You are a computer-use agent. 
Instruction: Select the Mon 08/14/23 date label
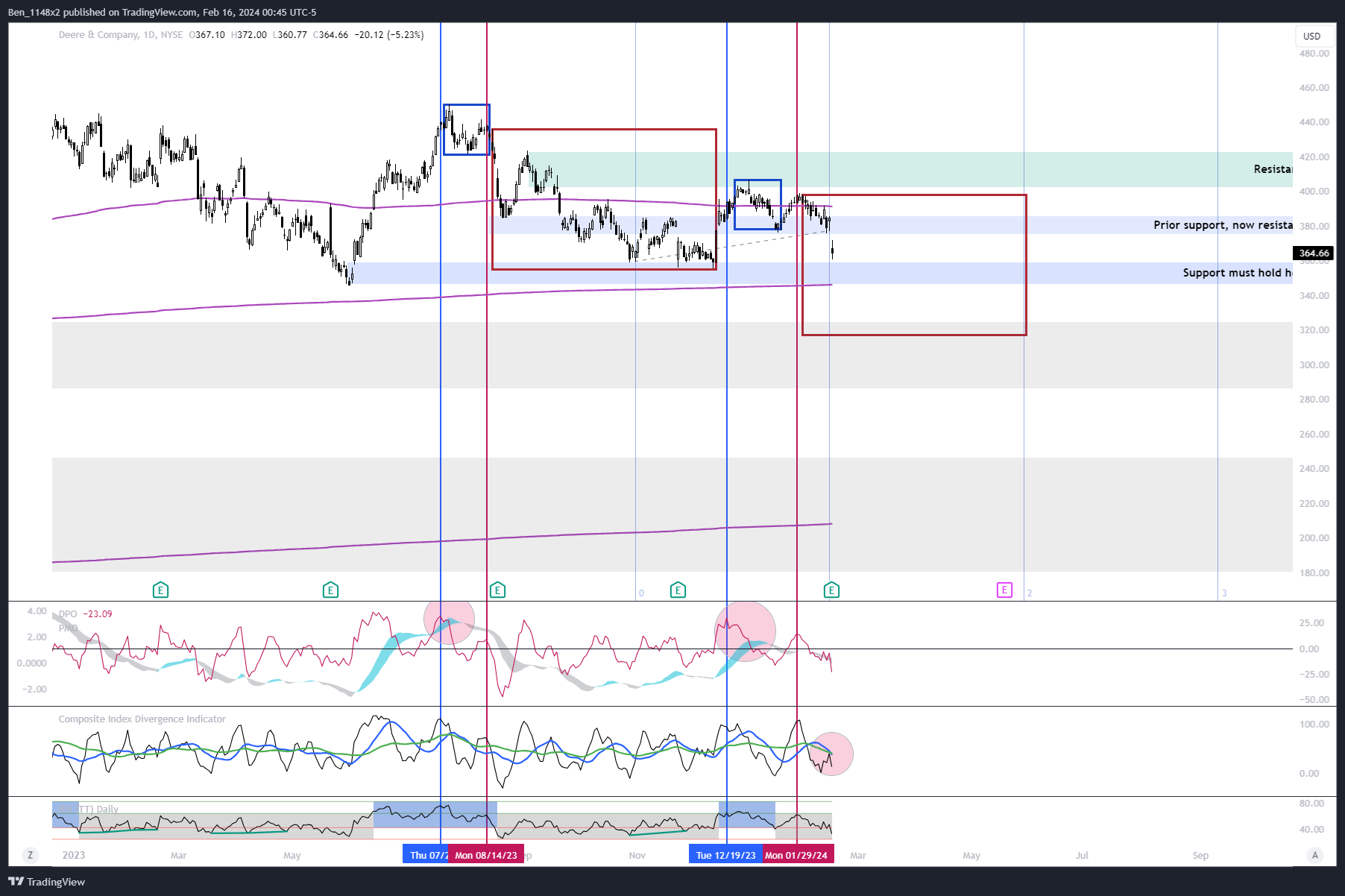(486, 855)
